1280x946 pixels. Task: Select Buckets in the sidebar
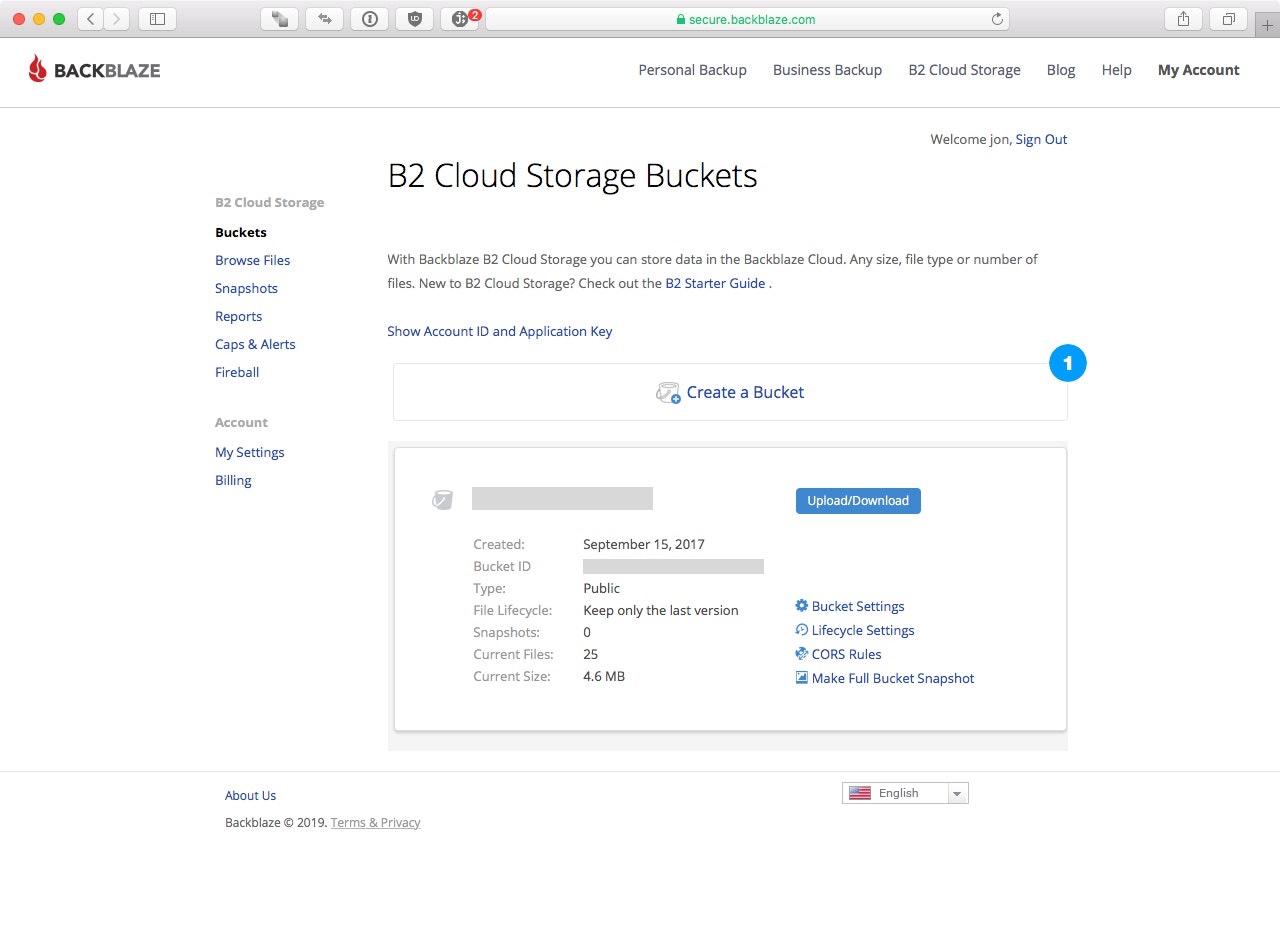[241, 232]
